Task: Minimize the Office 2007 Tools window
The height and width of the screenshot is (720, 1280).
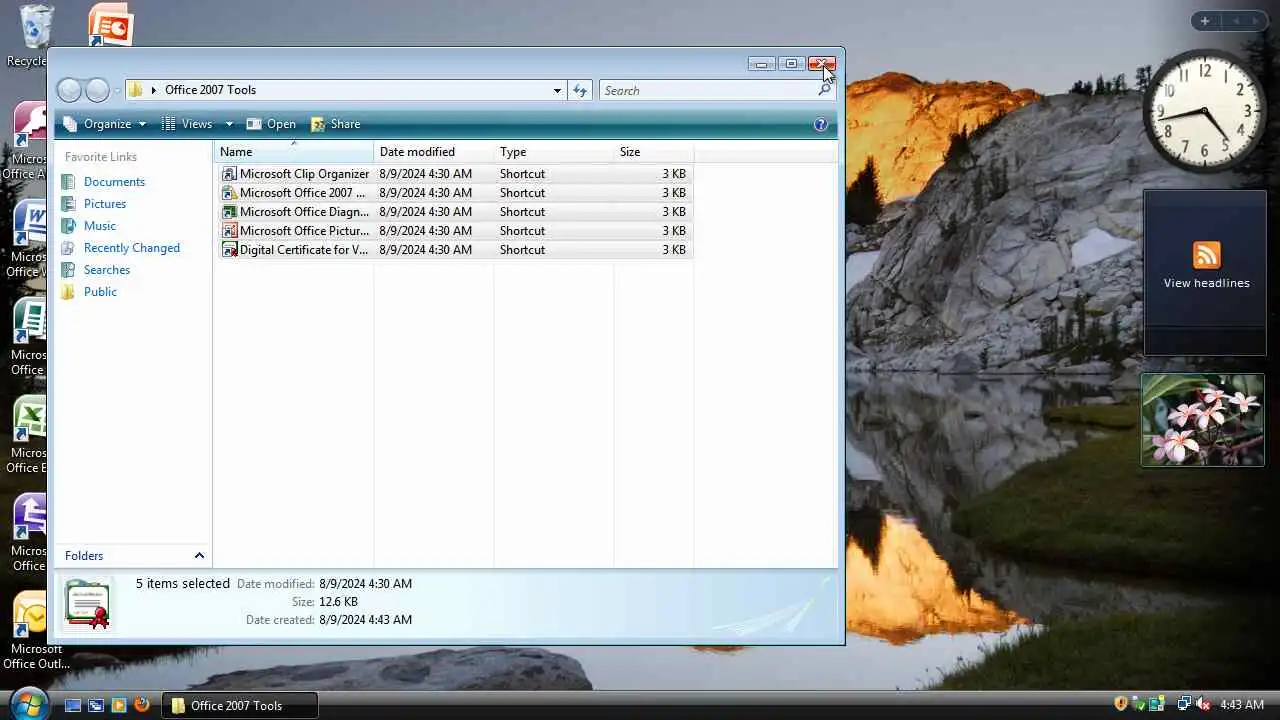Action: [762, 64]
